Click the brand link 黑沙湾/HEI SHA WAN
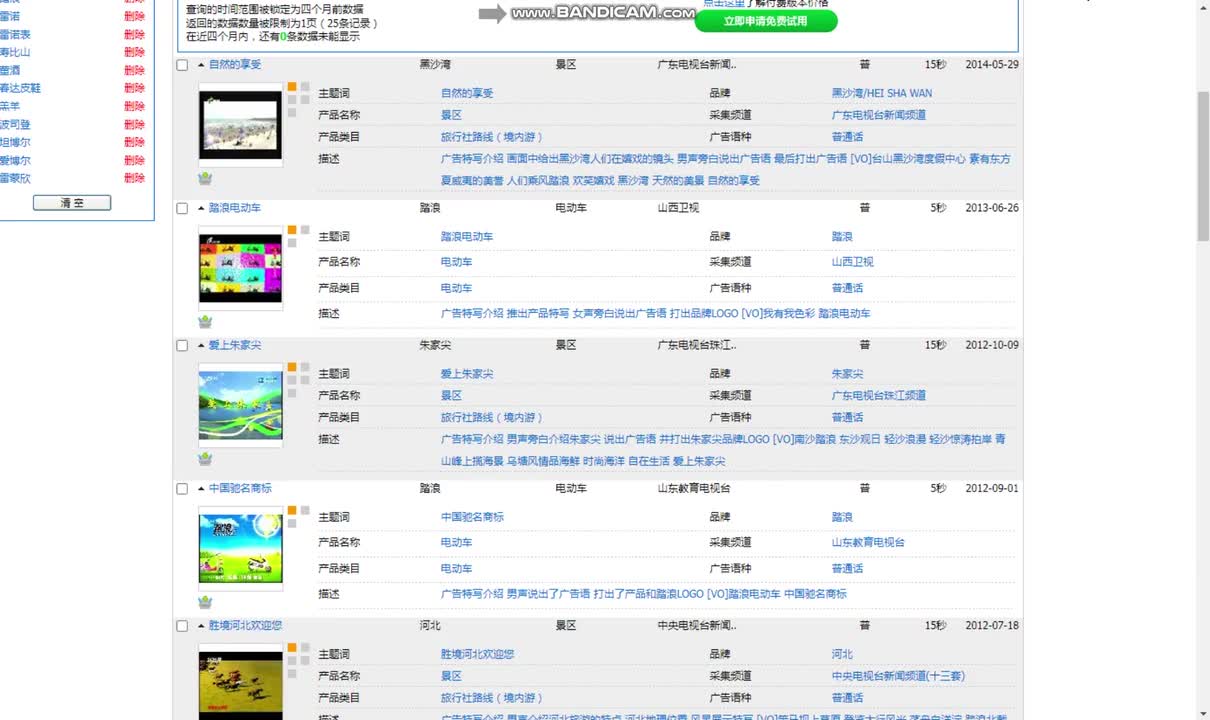This screenshot has width=1210, height=720. coord(882,94)
